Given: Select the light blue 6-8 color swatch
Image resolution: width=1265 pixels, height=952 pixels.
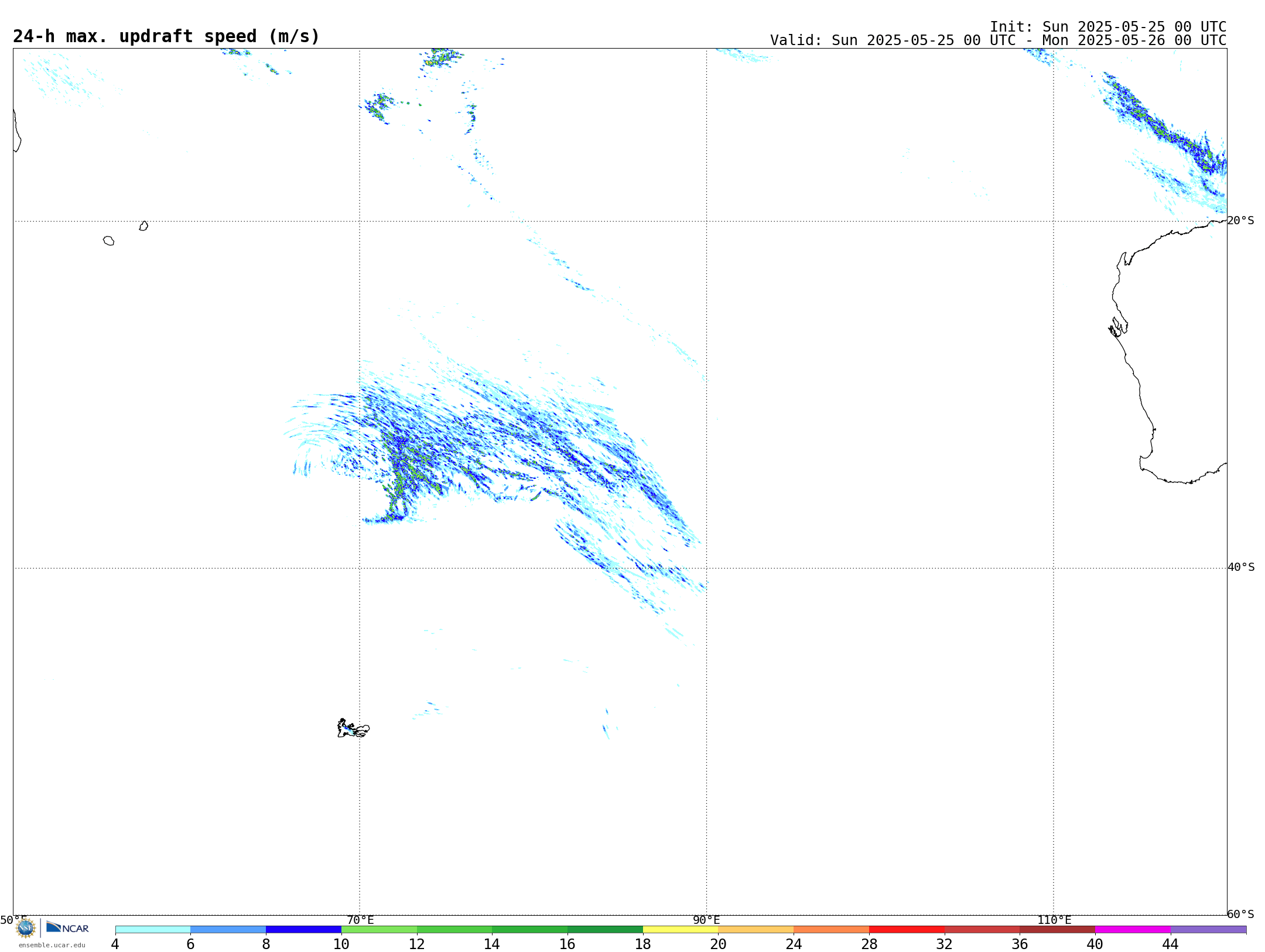Looking at the screenshot, I should pos(228,929).
